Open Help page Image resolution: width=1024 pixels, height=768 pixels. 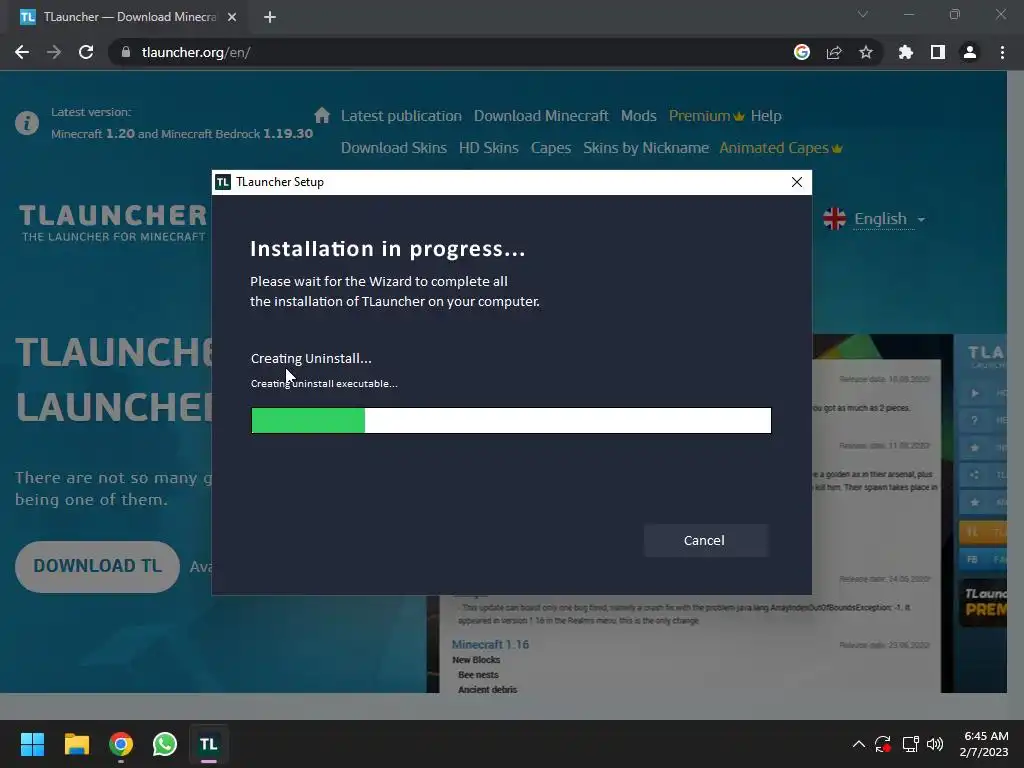click(766, 116)
